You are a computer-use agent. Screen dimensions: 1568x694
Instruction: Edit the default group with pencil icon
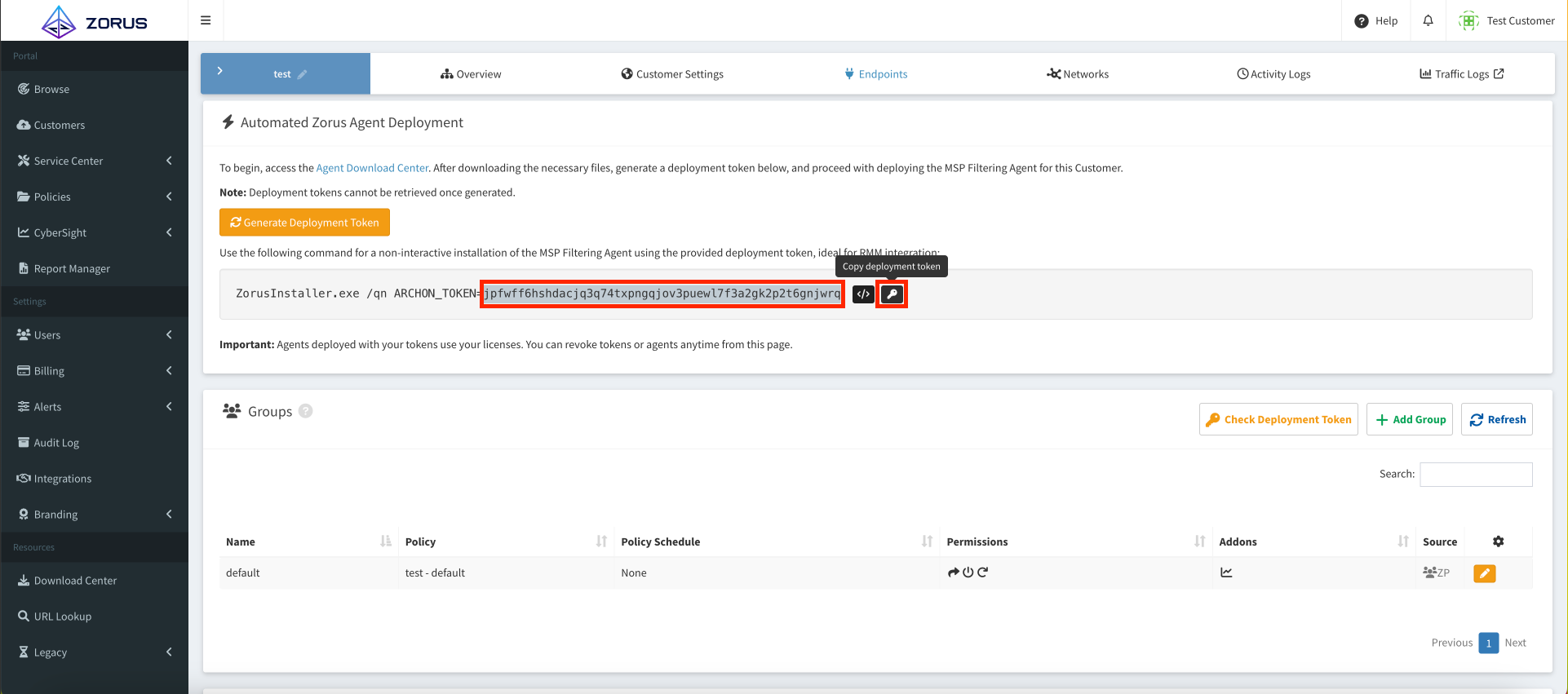pyautogui.click(x=1484, y=573)
